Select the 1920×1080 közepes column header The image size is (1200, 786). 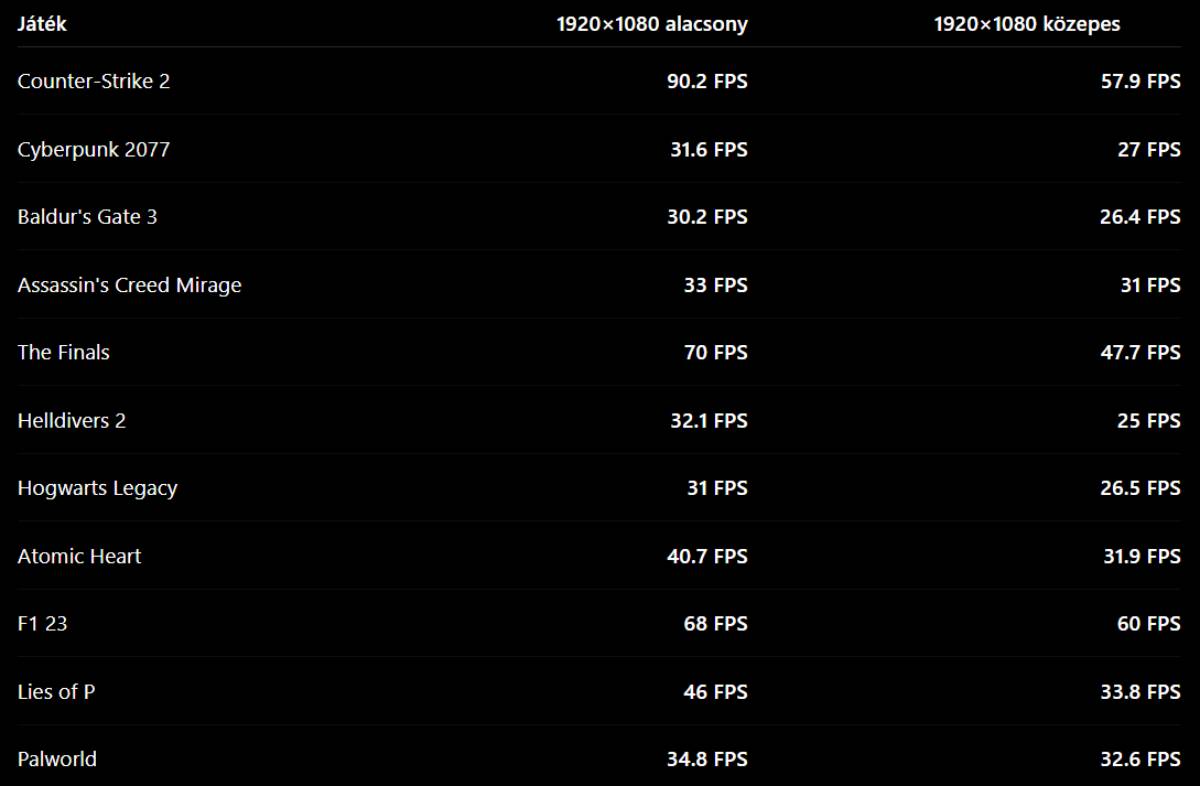click(1027, 25)
